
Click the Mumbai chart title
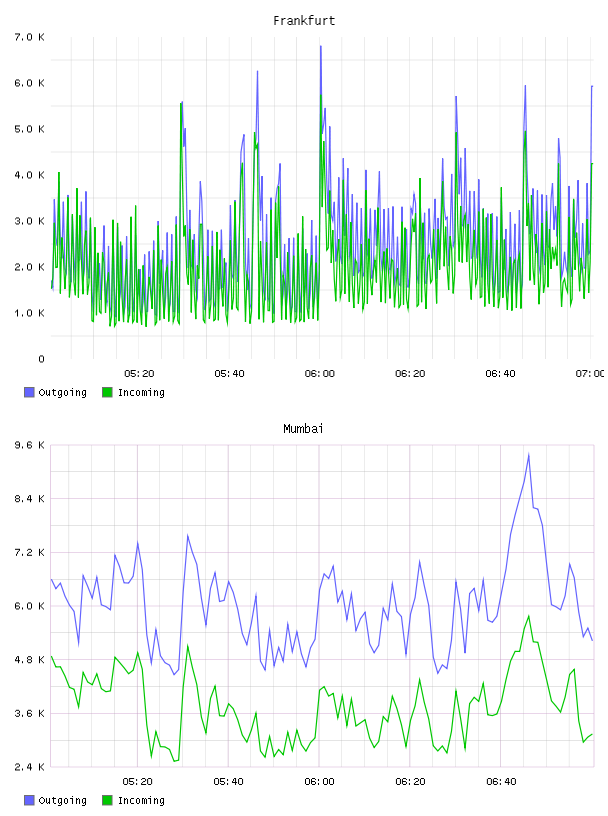coord(303,429)
